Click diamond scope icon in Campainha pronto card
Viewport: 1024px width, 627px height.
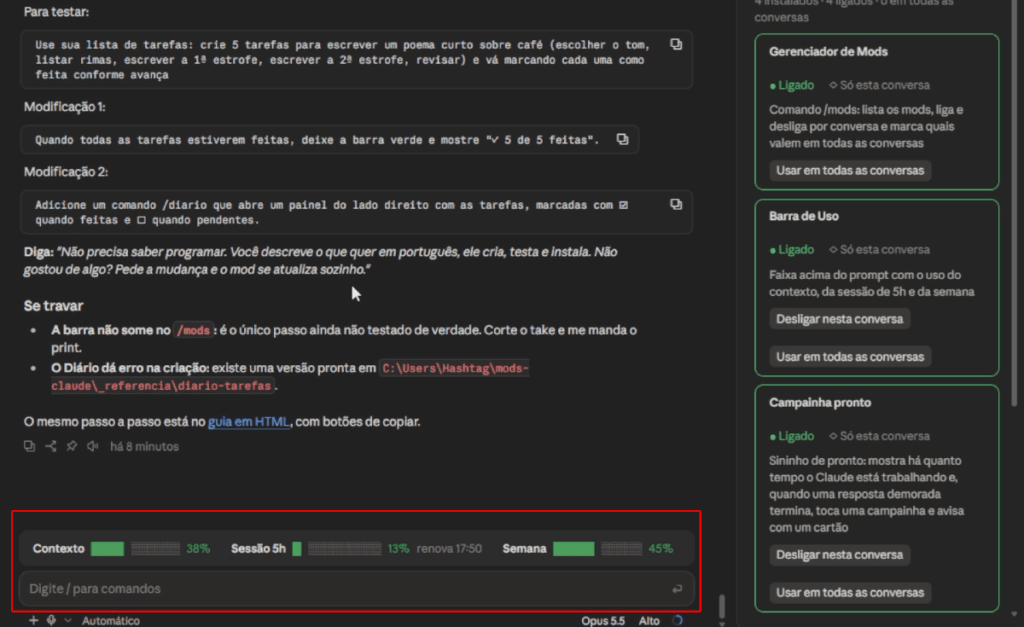[x=833, y=436]
